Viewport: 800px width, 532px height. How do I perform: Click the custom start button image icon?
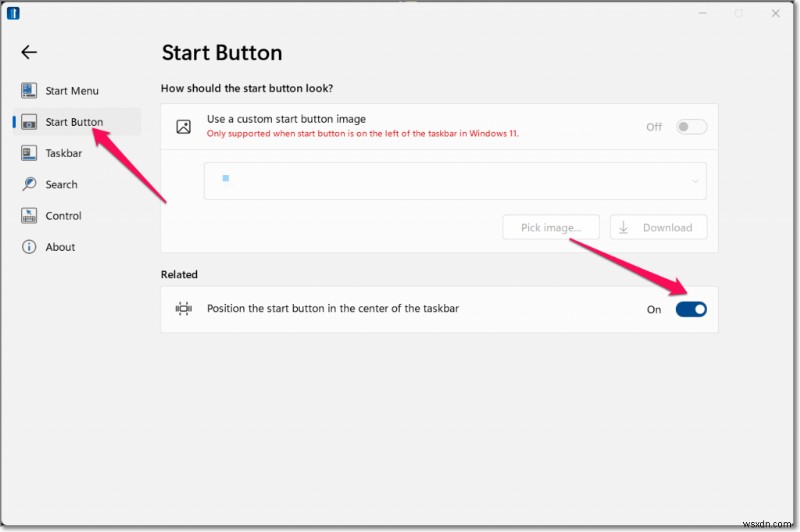(x=183, y=127)
